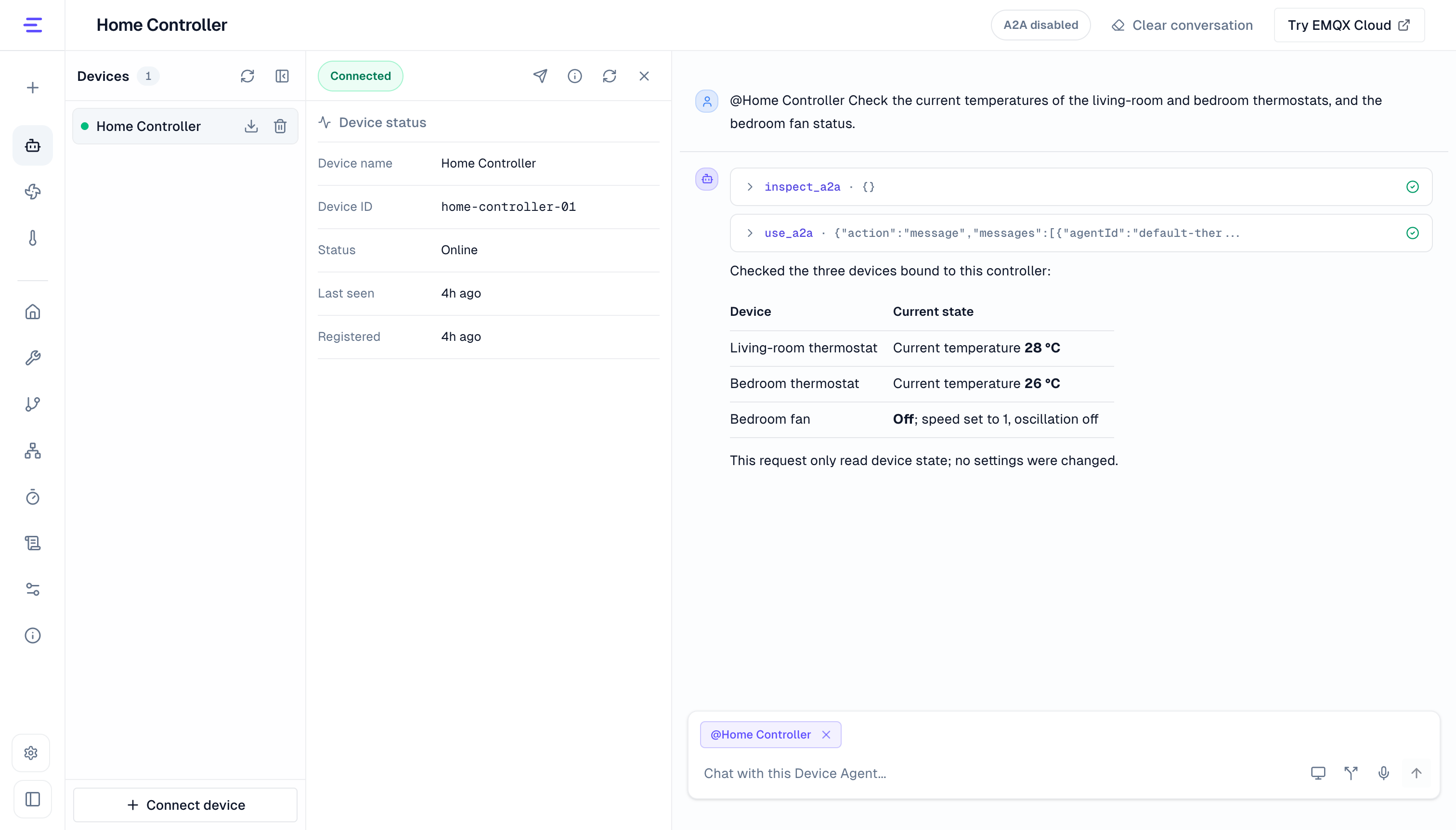The width and height of the screenshot is (1456, 830).
Task: Select Home Controller in devices list
Action: (x=185, y=126)
